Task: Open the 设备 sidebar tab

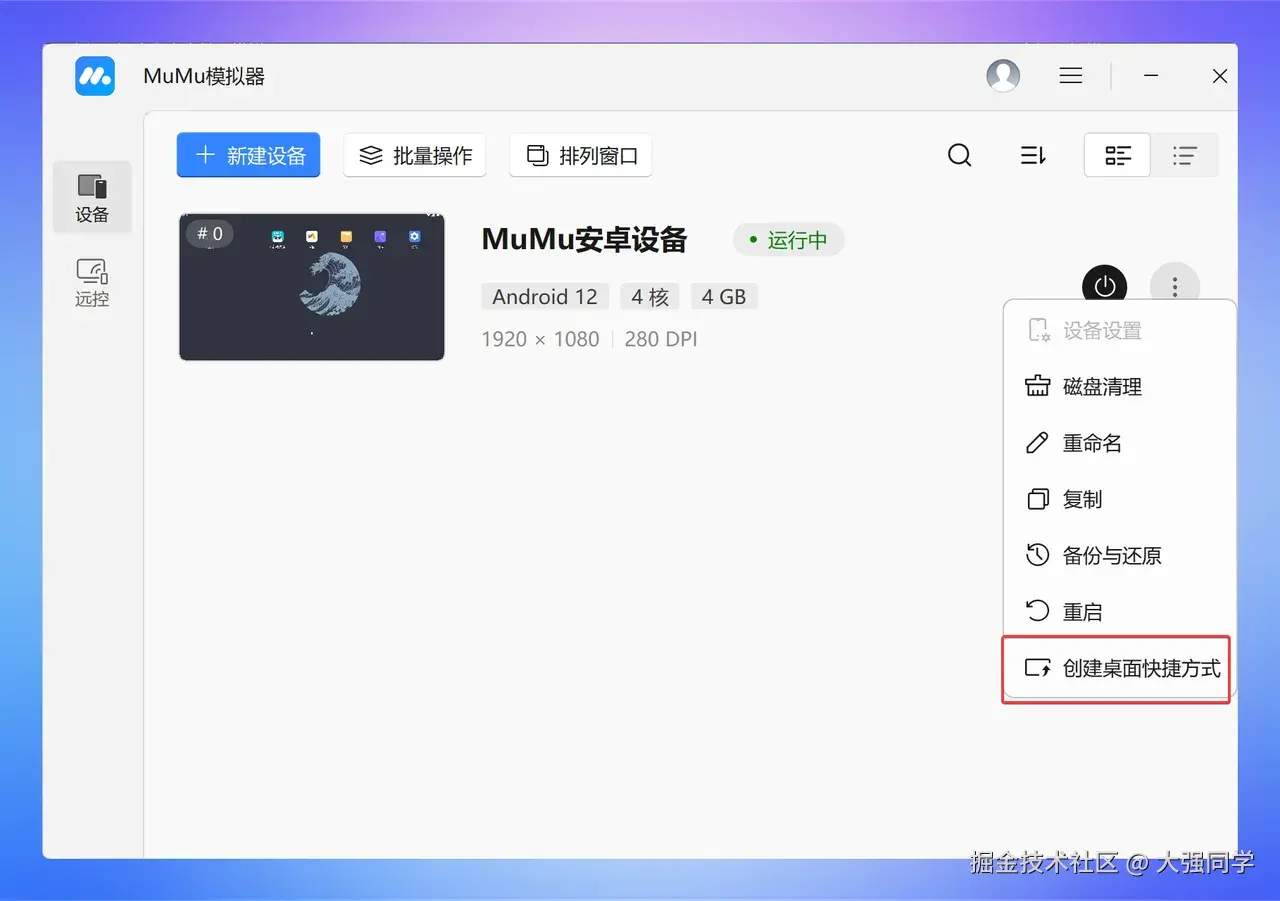Action: pos(92,197)
